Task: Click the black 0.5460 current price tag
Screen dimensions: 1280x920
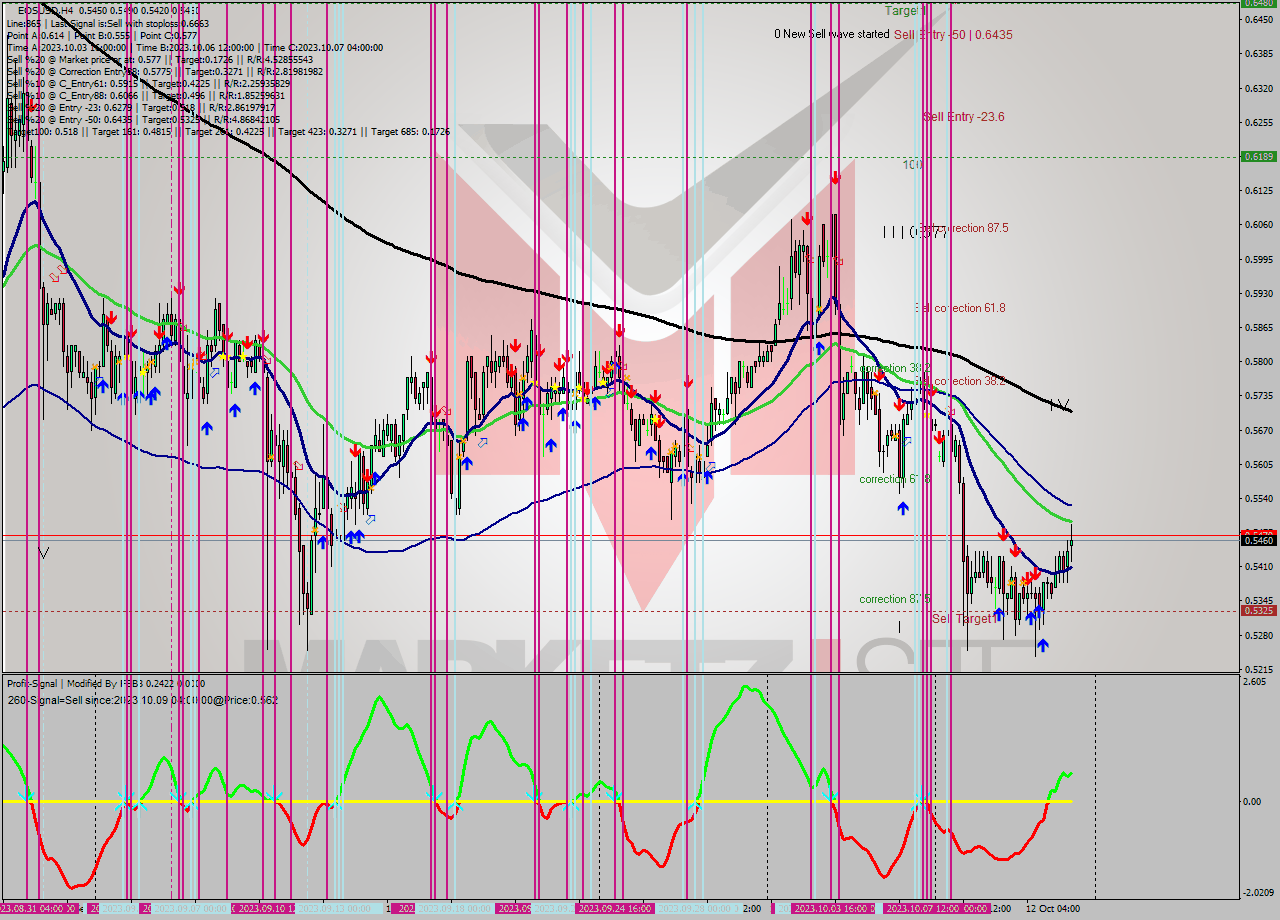Action: (x=1257, y=540)
